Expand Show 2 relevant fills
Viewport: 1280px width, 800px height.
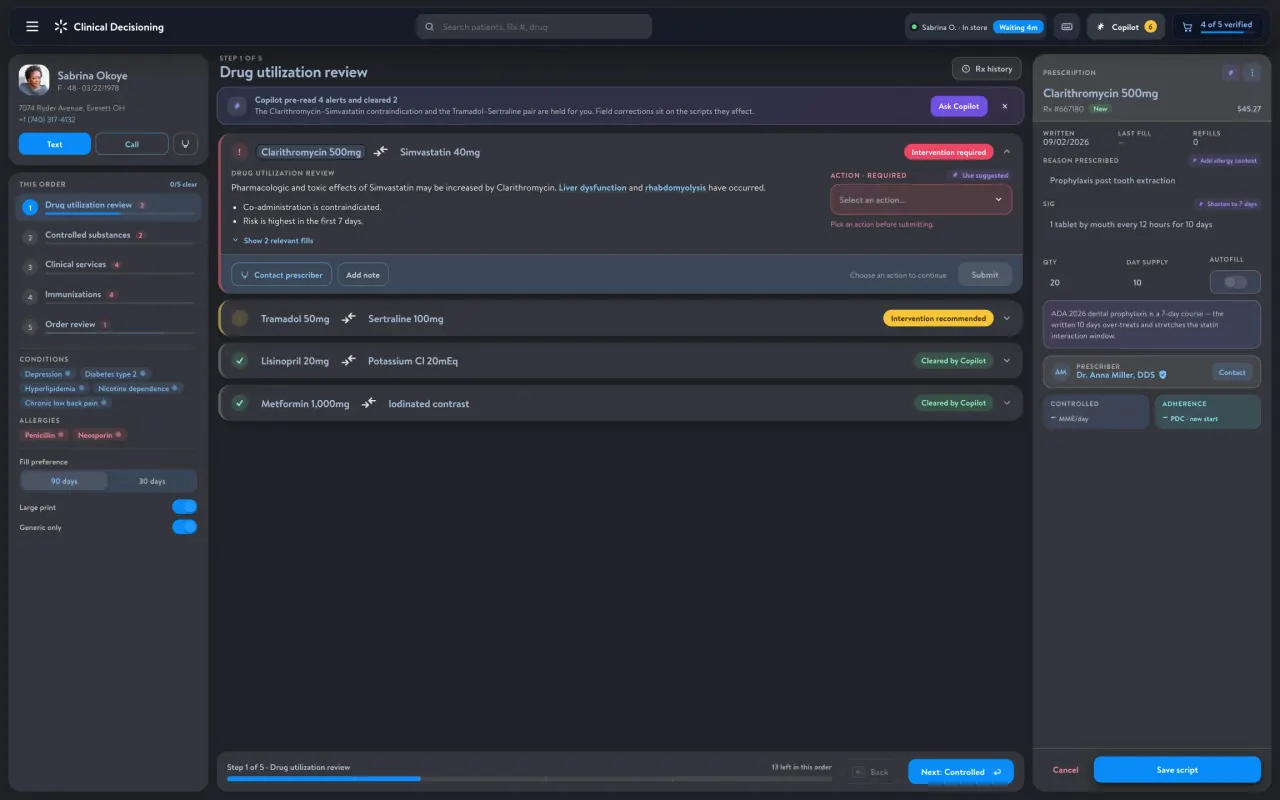[273, 241]
